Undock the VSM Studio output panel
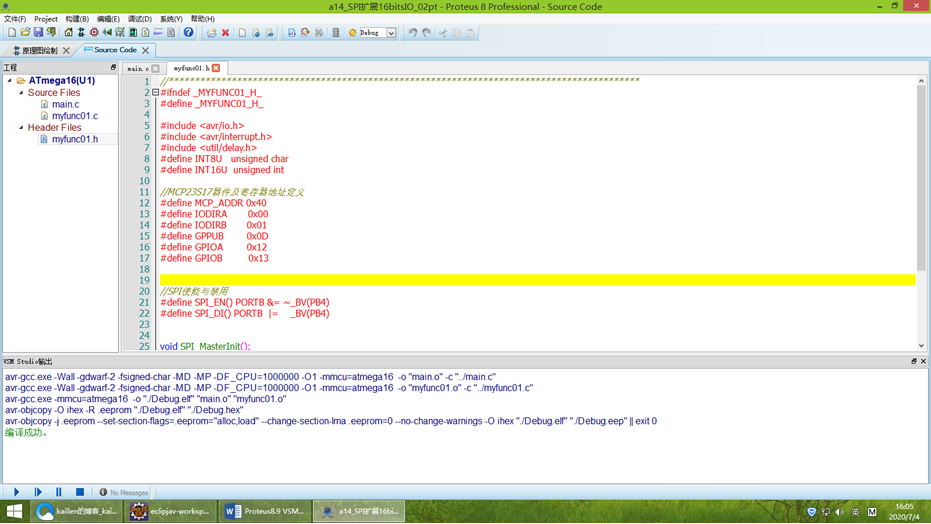The height and width of the screenshot is (524, 931). pos(914,361)
